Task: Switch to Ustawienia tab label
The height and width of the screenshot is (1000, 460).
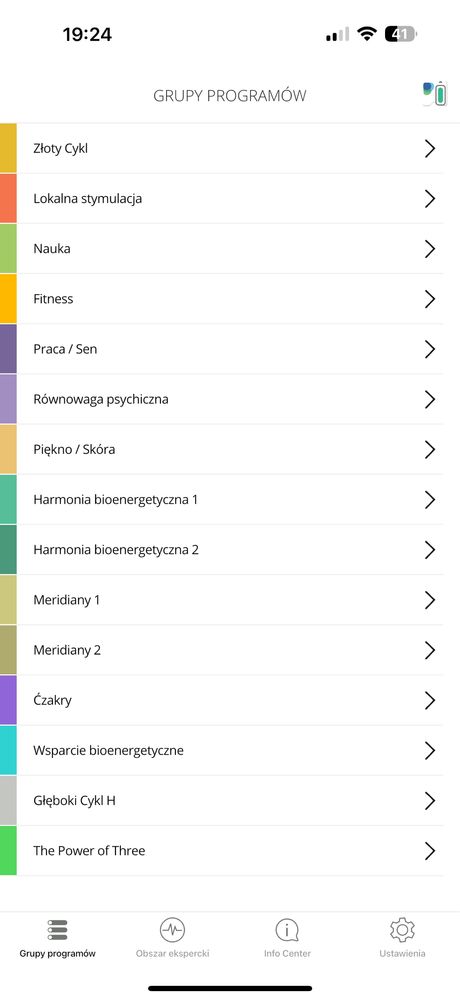Action: click(402, 954)
